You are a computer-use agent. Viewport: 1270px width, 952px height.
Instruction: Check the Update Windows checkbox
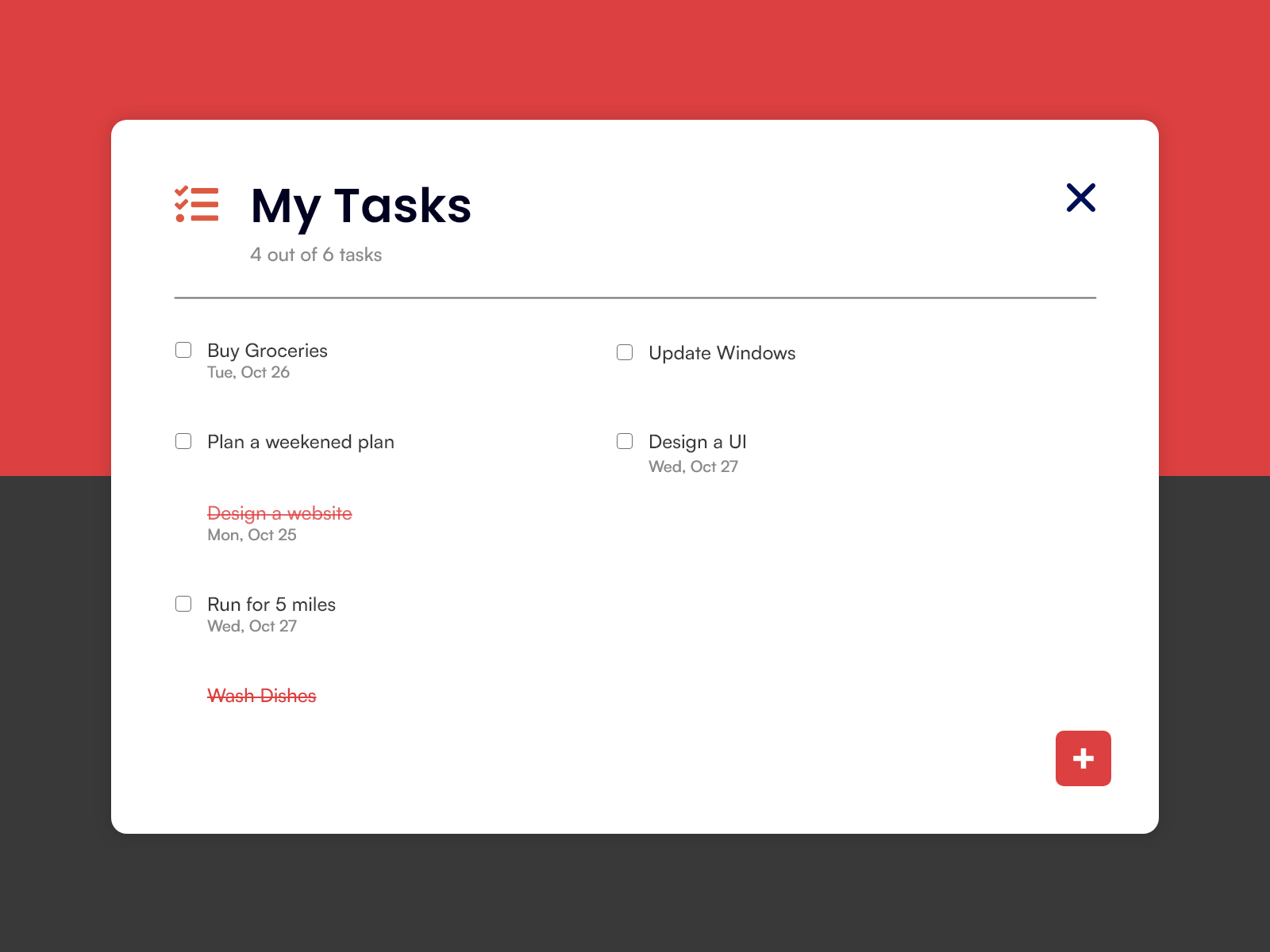[x=625, y=352]
